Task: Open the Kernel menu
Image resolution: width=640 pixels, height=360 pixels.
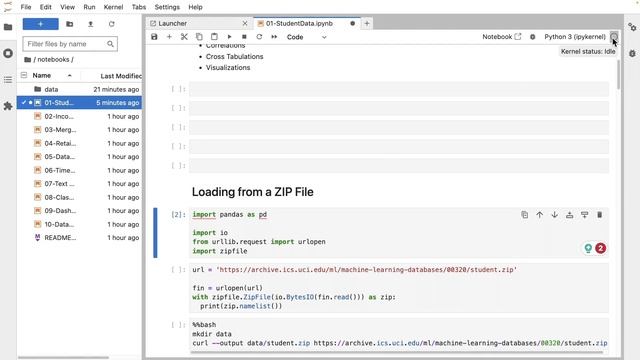Action: pyautogui.click(x=113, y=7)
